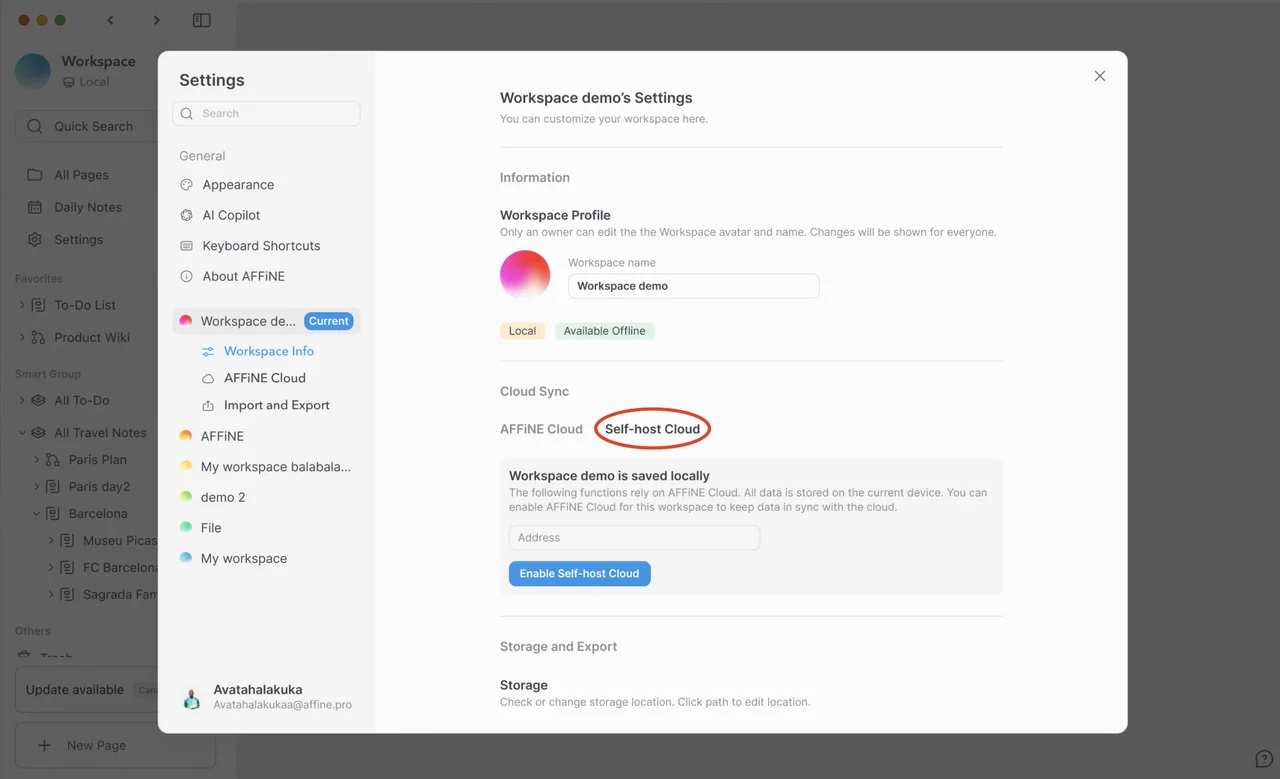The image size is (1280, 779).
Task: Switch to the AFFiNE Cloud tab
Action: click(x=541, y=429)
